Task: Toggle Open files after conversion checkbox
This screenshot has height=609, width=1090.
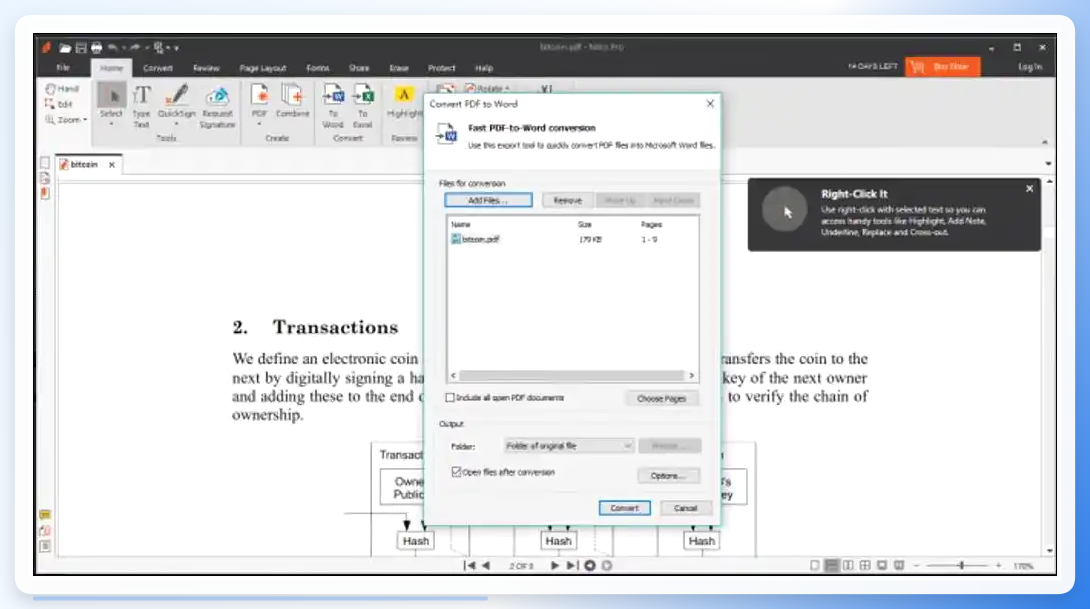Action: pos(456,472)
